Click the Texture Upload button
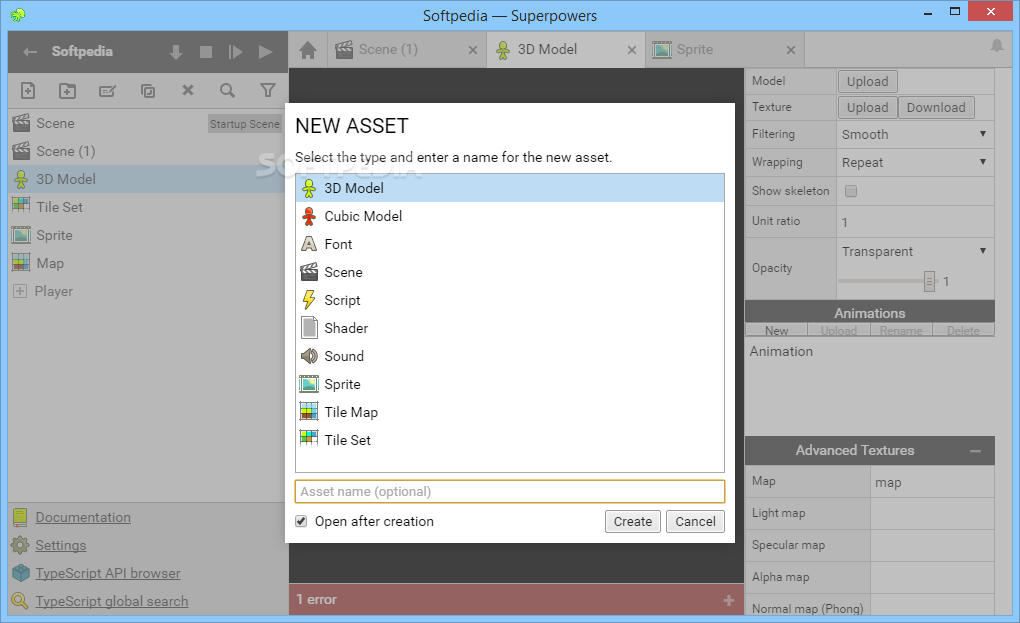Viewport: 1020px width, 623px height. pyautogui.click(x=868, y=107)
